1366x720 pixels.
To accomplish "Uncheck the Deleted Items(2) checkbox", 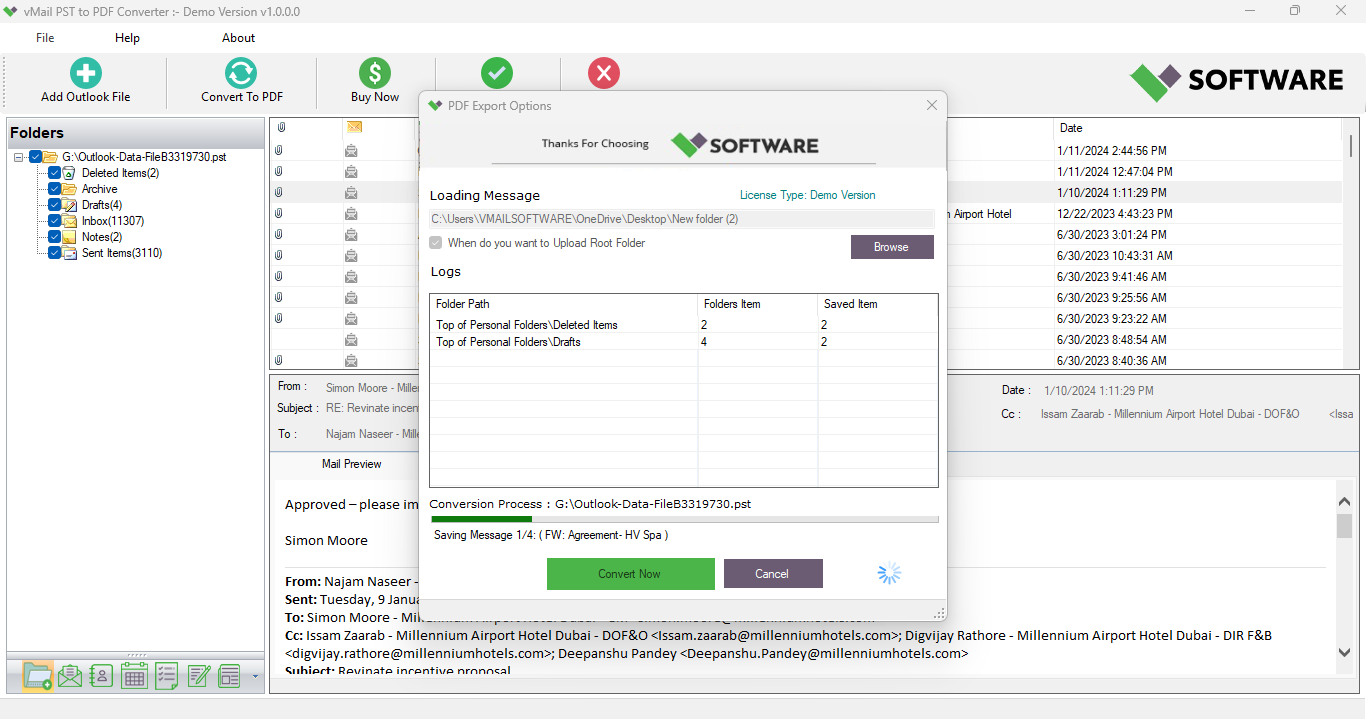I will 54,172.
